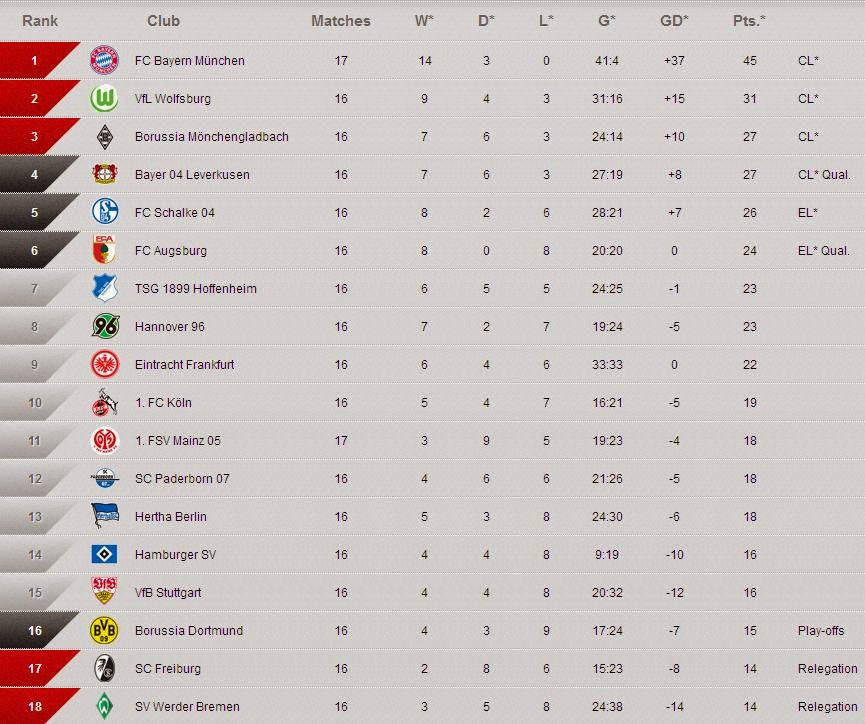The image size is (865, 724).
Task: Click the FC Bayern München club logo
Action: (x=104, y=61)
